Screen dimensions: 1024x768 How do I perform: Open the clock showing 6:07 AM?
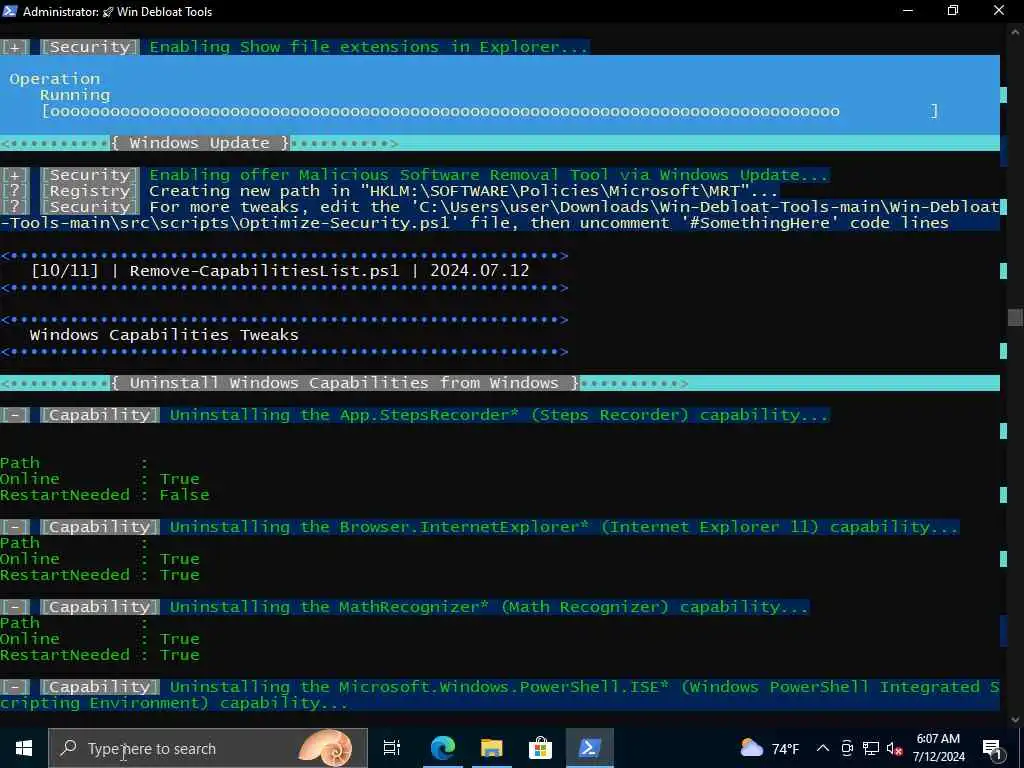coord(938,748)
